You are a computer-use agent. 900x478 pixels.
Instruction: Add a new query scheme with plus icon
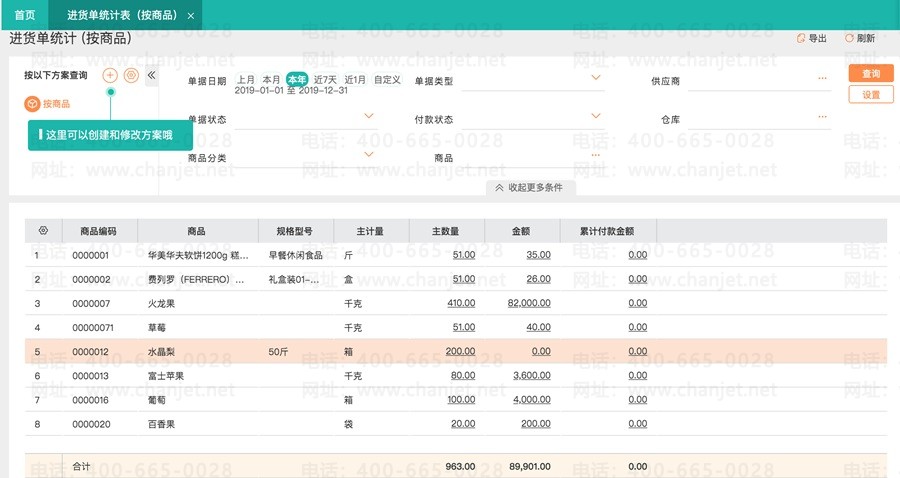tap(110, 75)
